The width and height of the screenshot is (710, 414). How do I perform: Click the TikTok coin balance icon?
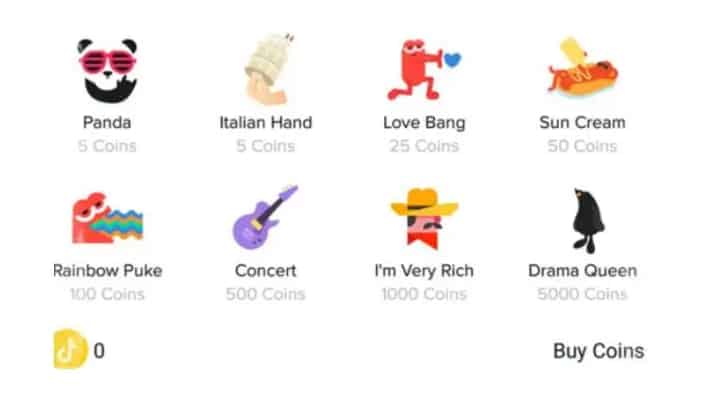point(70,350)
